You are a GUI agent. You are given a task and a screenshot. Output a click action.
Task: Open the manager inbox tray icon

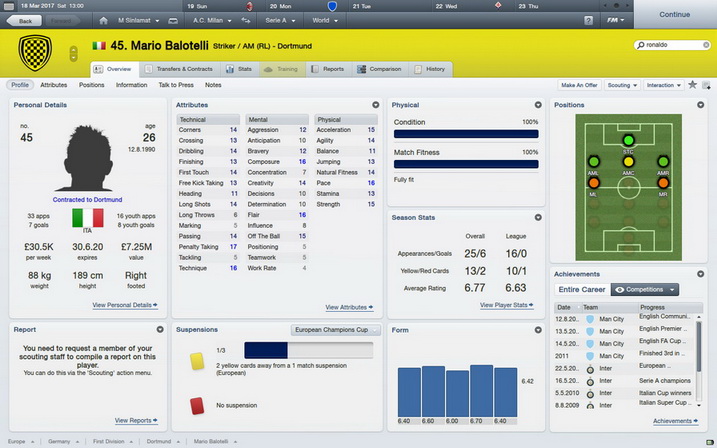[x=173, y=21]
